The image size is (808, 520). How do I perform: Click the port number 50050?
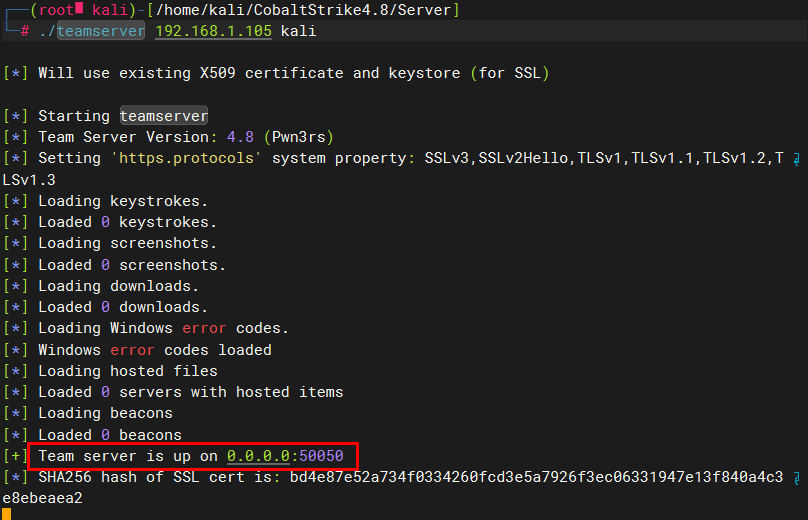click(321, 456)
